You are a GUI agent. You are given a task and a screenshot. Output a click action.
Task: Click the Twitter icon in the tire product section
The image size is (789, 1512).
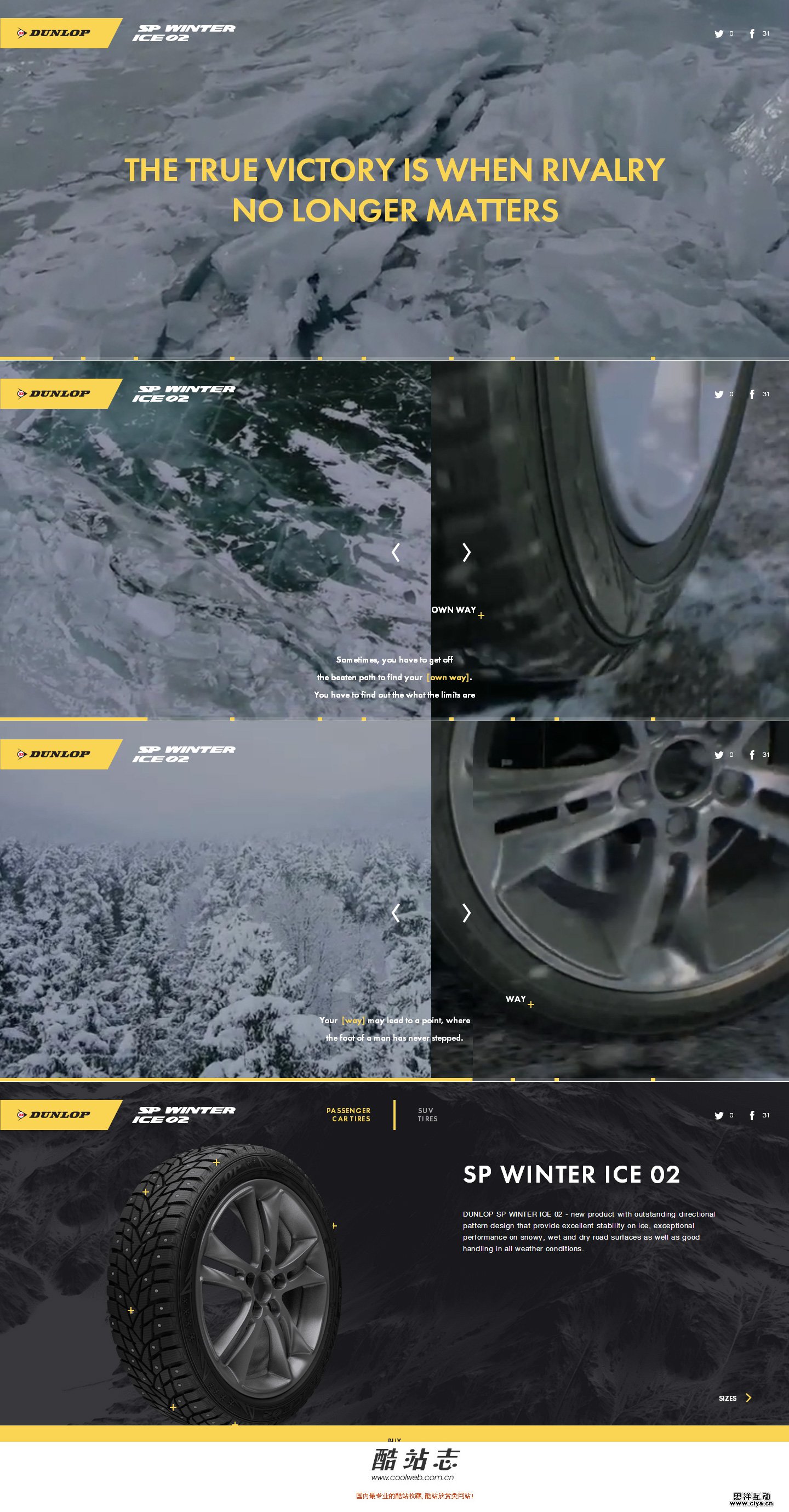click(718, 1116)
